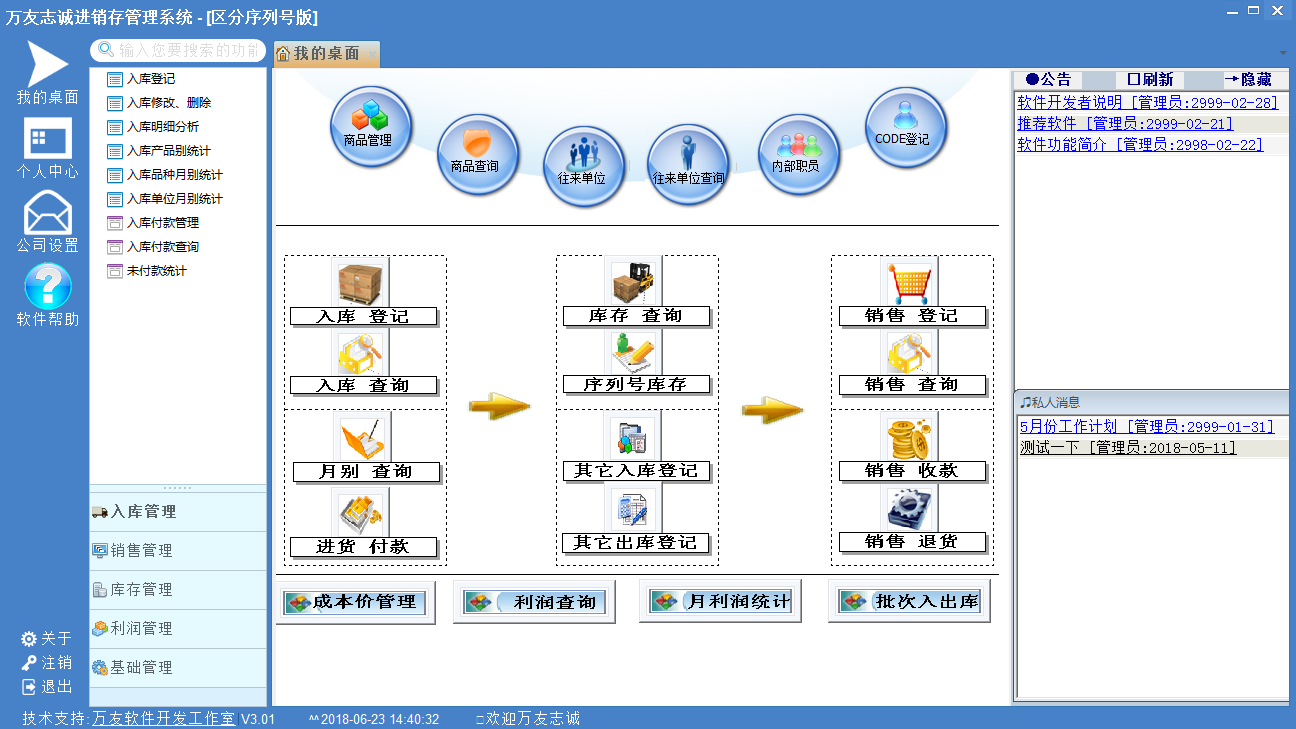
Task: Open 公司设置 envelope icon
Action: pyautogui.click(x=47, y=211)
